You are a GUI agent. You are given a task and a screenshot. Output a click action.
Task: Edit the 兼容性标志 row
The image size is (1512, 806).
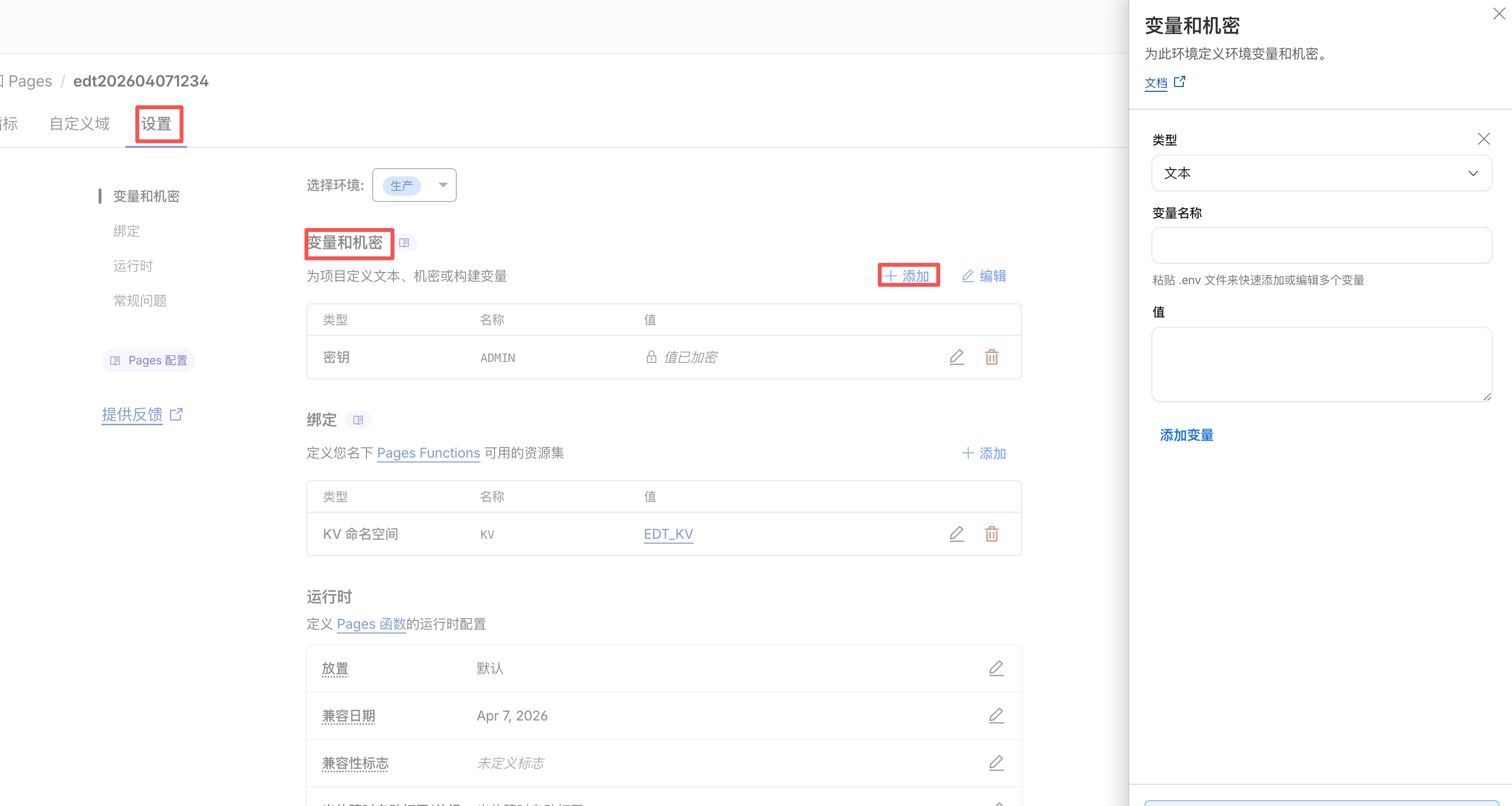point(996,763)
